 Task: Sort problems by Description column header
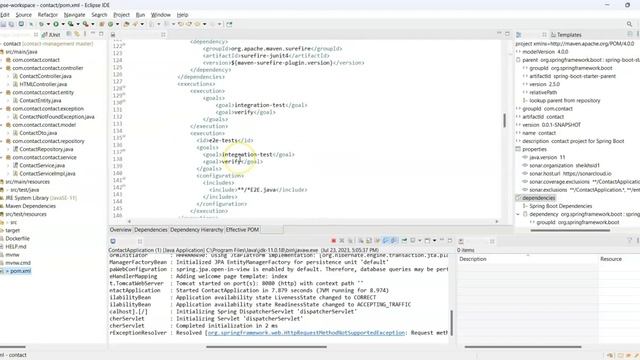point(473,259)
